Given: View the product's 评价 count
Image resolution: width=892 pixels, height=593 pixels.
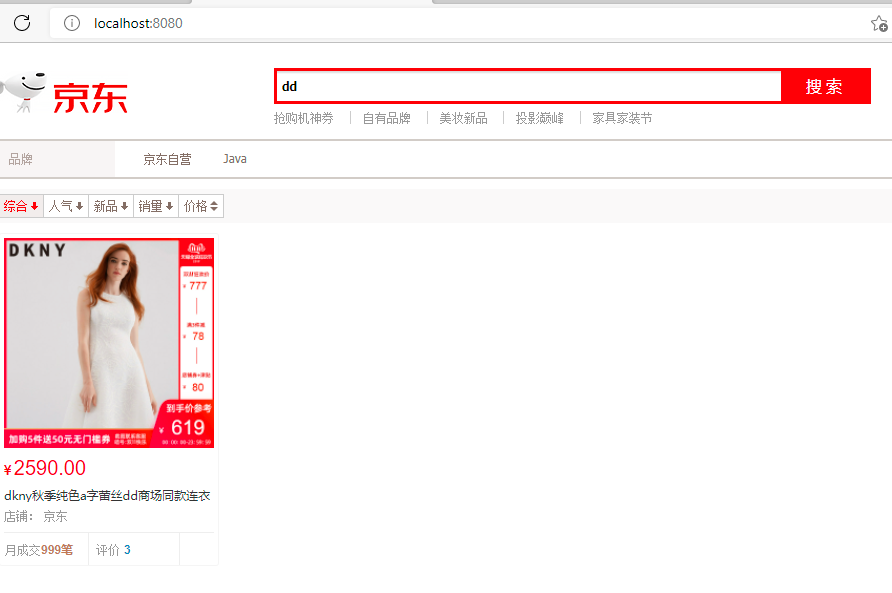Looking at the screenshot, I should click(113, 550).
